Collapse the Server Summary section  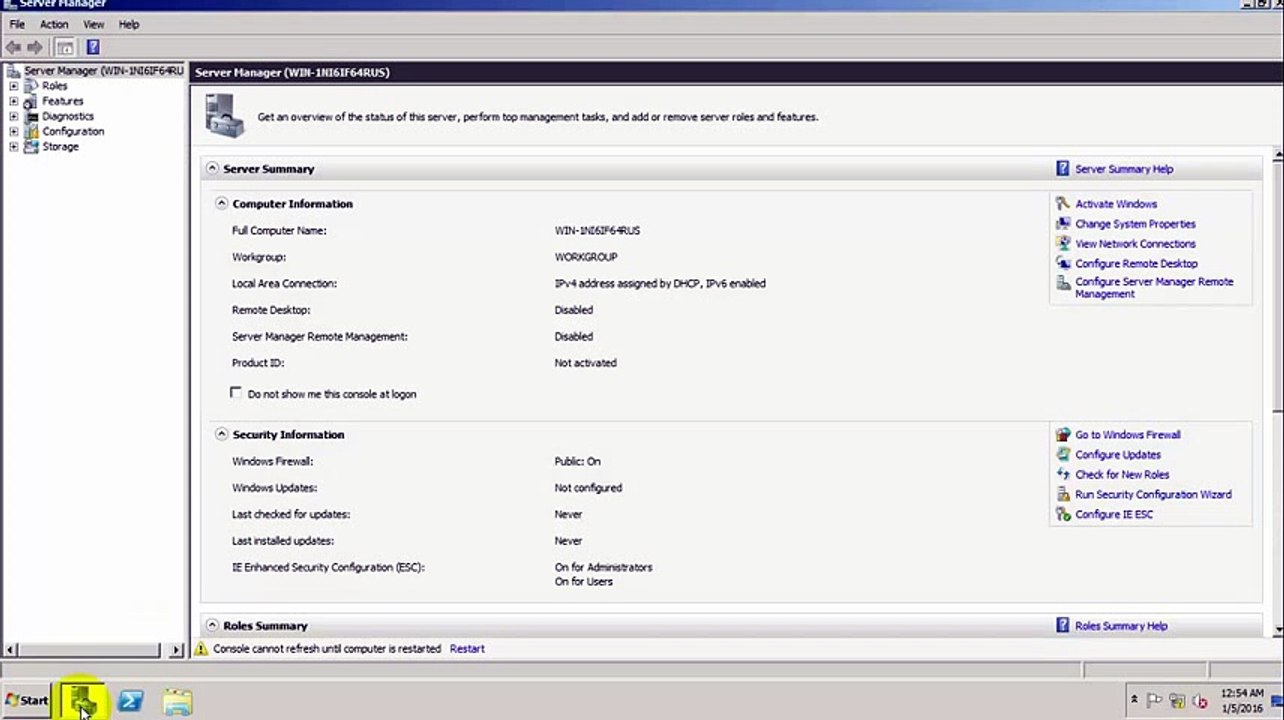[212, 169]
